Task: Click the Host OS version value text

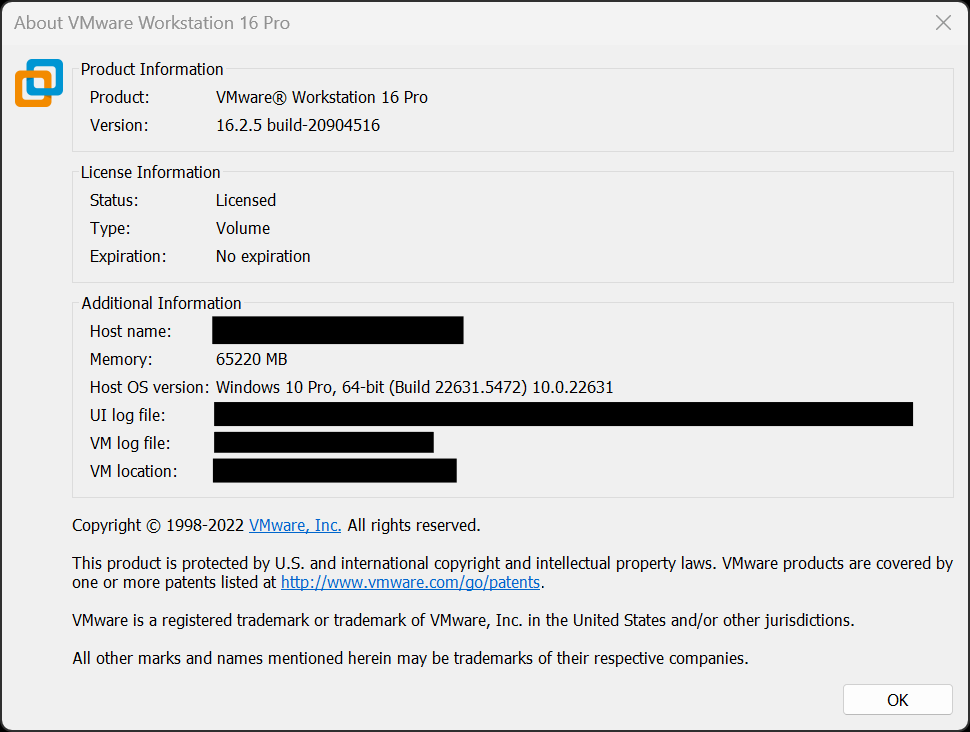Action: [x=414, y=387]
